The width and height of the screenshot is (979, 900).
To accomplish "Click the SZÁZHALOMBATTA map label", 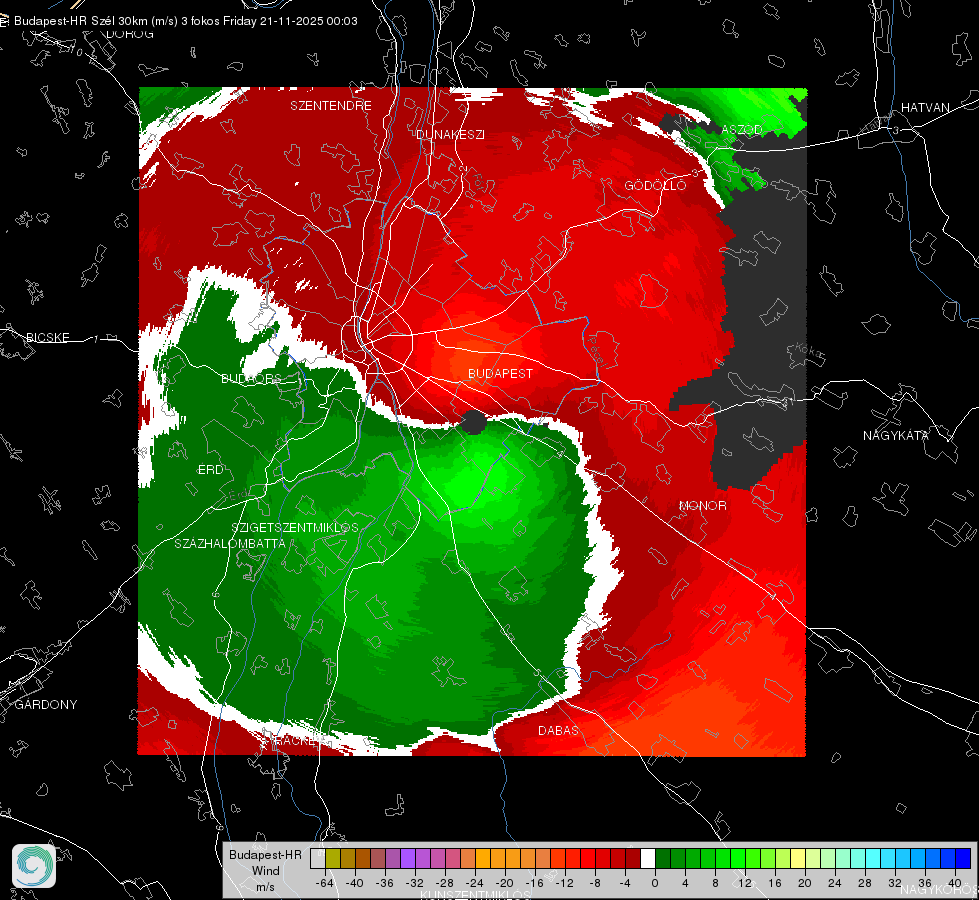I will (230, 543).
